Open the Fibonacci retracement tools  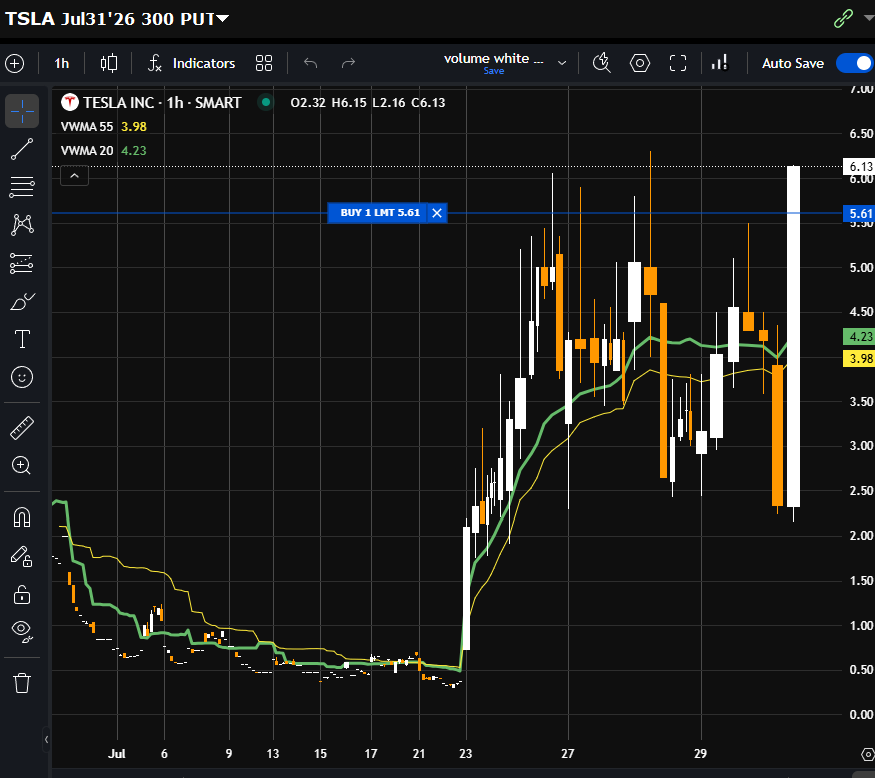coord(22,187)
